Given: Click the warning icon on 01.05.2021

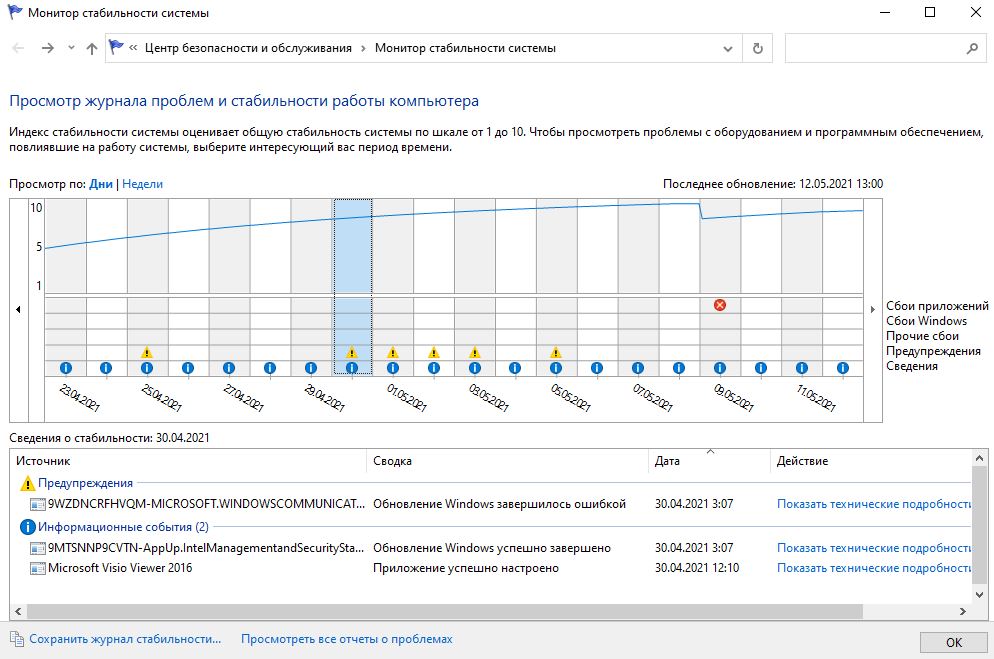Looking at the screenshot, I should (392, 355).
